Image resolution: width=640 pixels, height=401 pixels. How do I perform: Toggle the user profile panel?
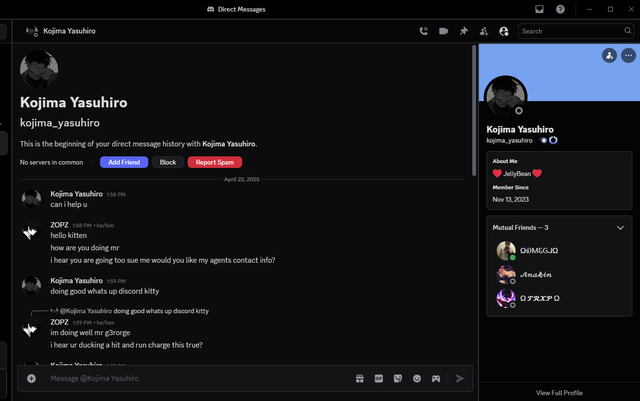(504, 31)
